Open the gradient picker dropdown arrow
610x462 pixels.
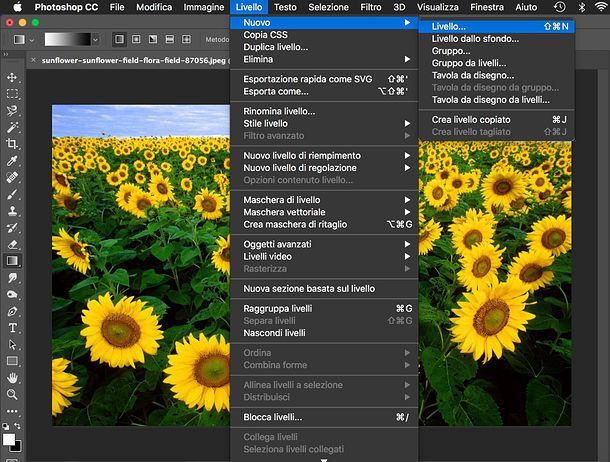coord(95,39)
